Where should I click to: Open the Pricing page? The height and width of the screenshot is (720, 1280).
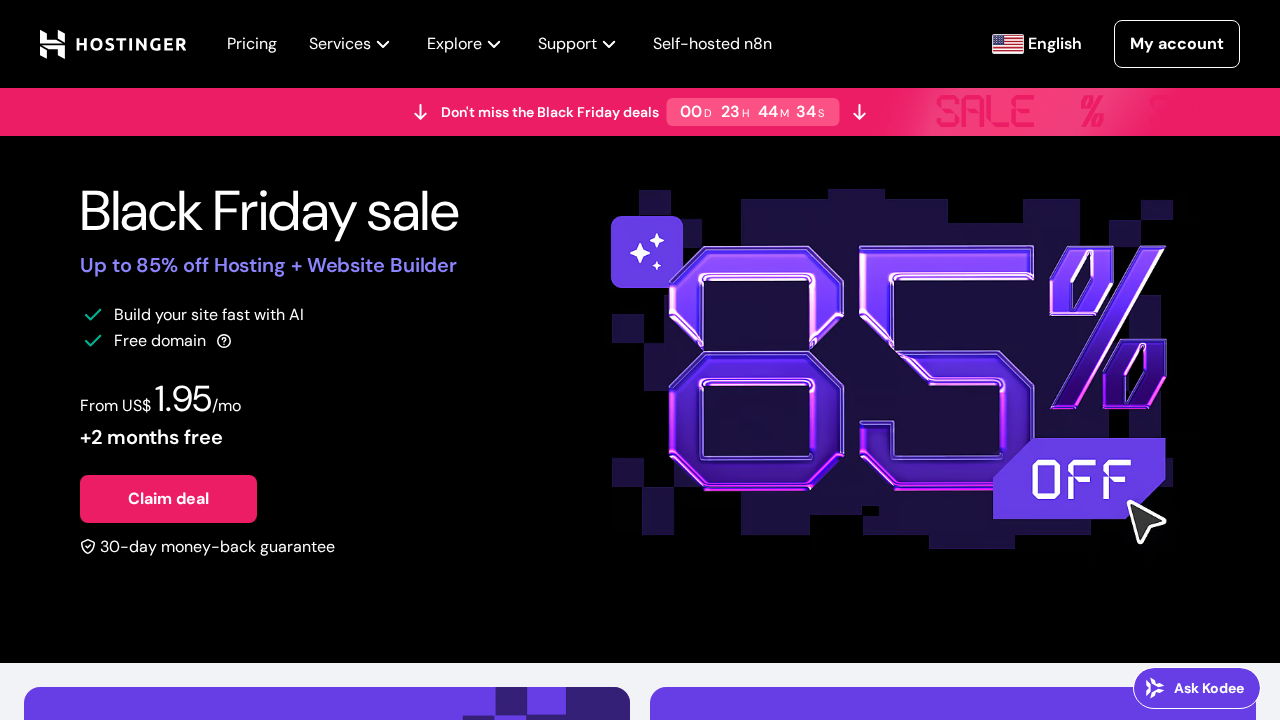(x=252, y=44)
